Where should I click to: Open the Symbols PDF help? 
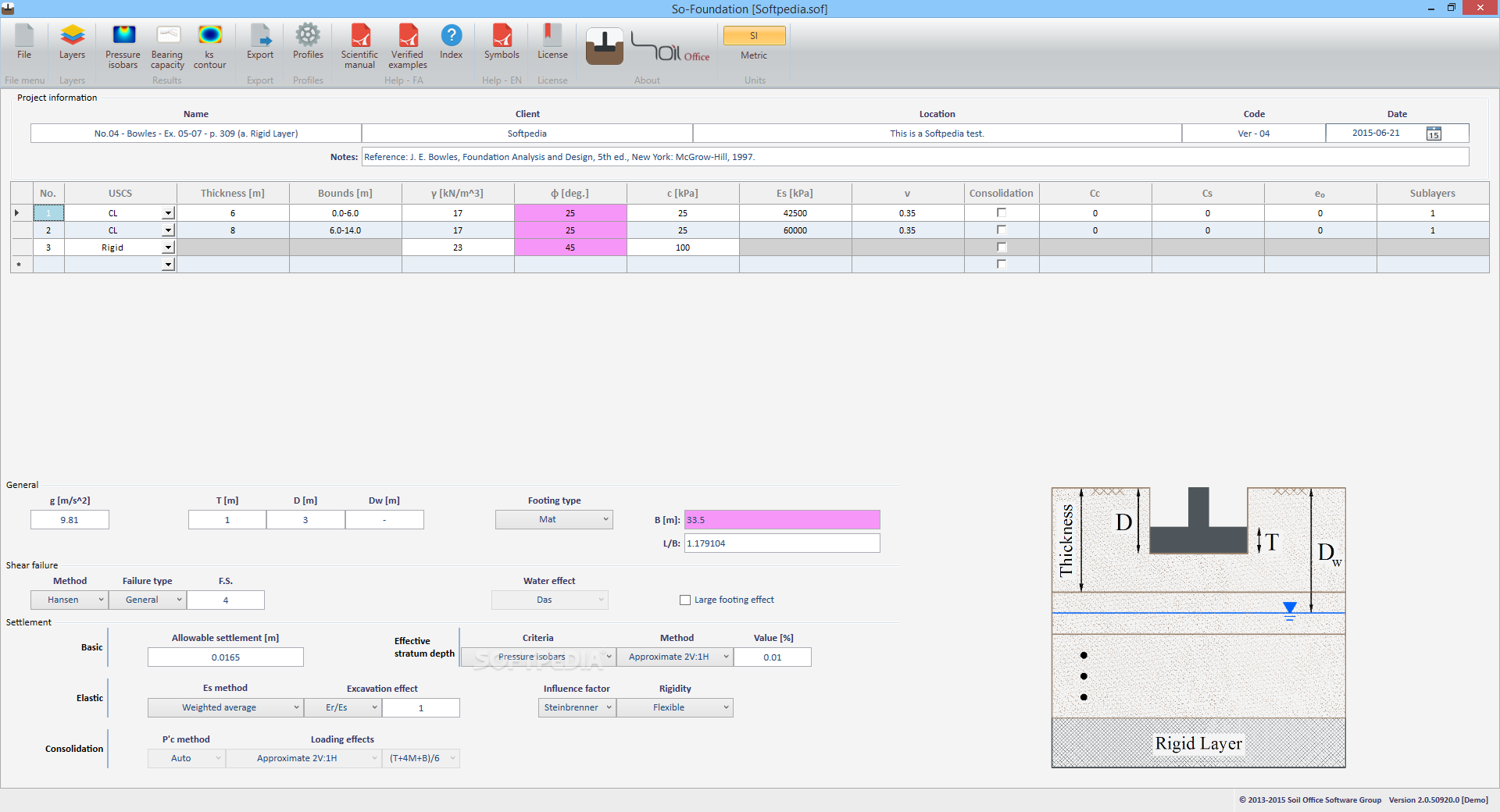(502, 41)
